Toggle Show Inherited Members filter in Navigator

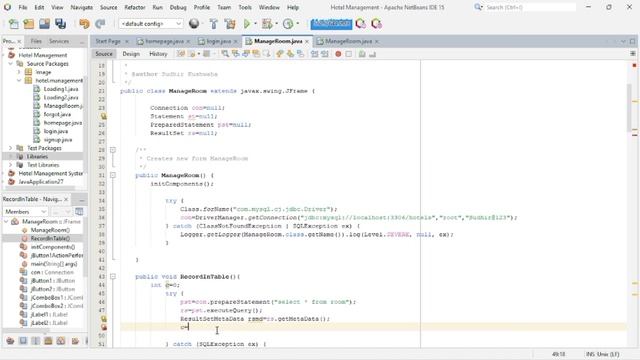(10, 340)
